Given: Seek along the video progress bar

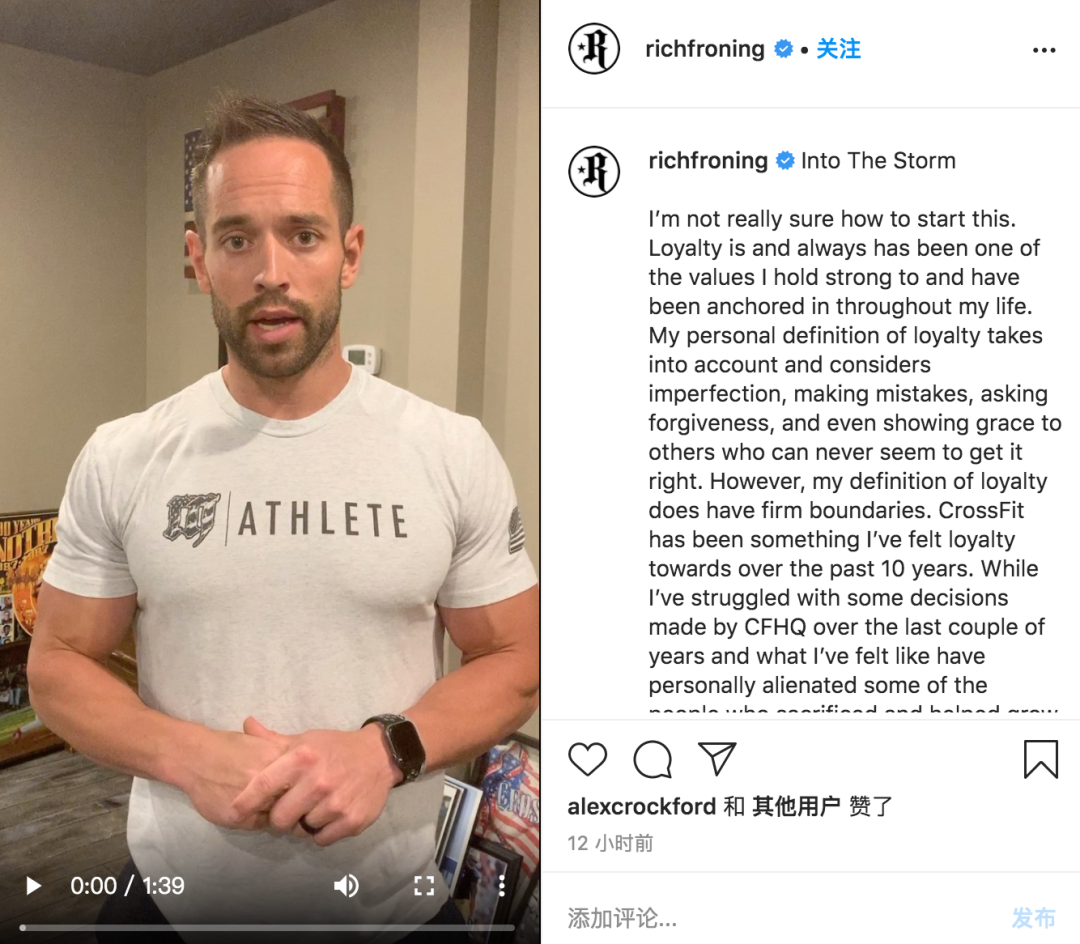Looking at the screenshot, I should click(x=267, y=928).
